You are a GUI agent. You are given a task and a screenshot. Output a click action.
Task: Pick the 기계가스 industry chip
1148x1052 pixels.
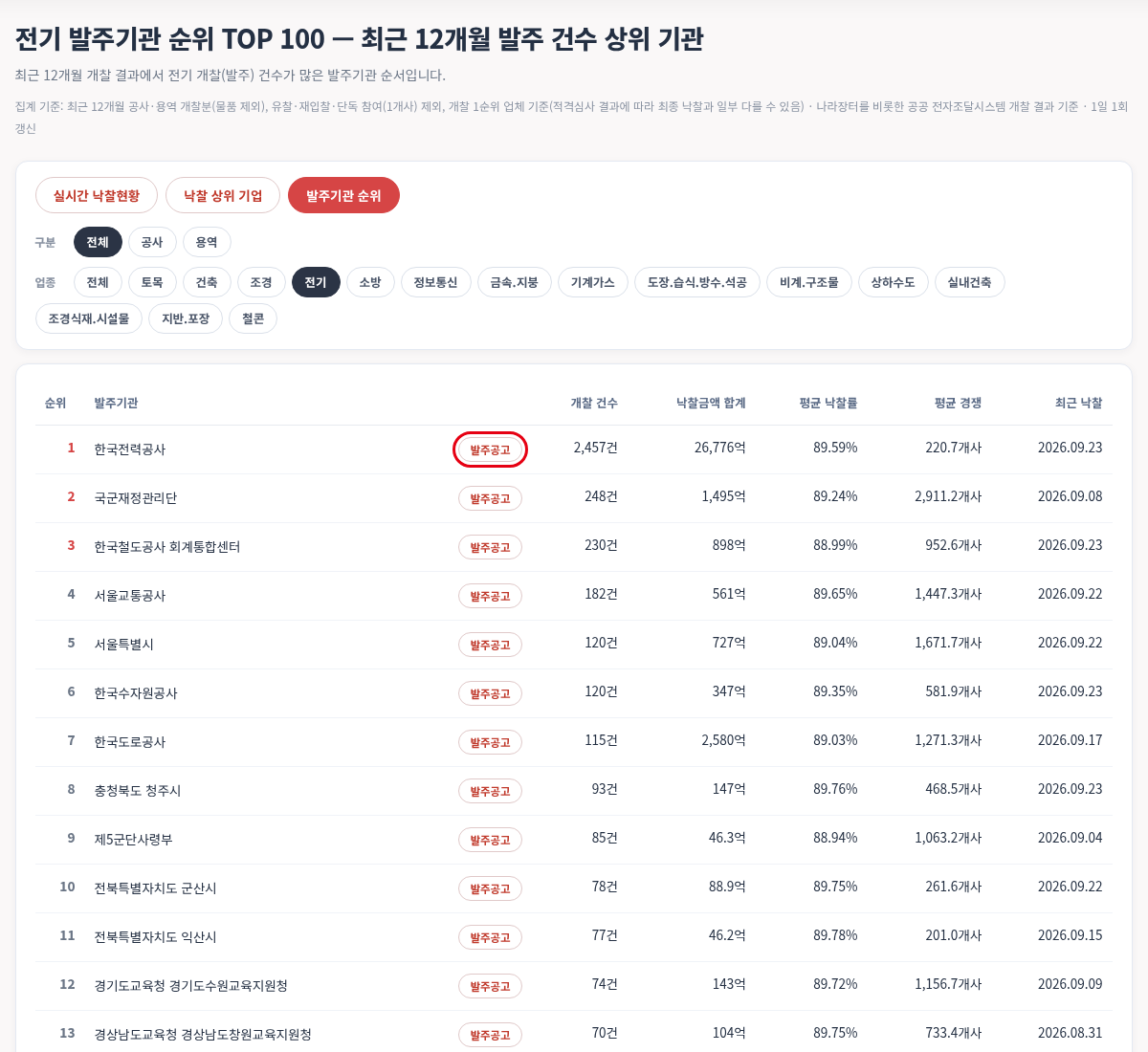pos(593,282)
